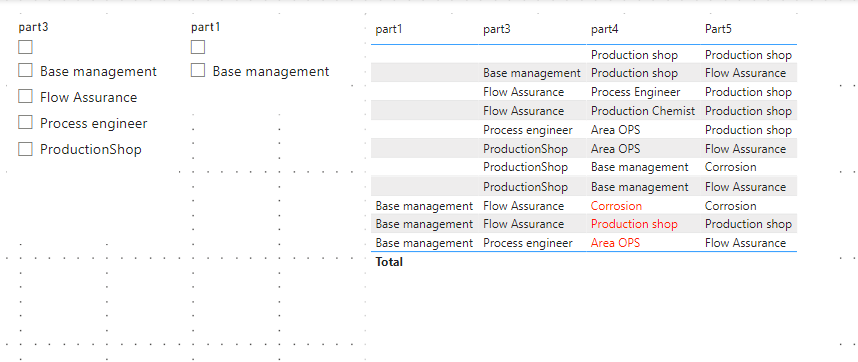Check Base management in part3 slicer
858x362 pixels.
tap(25, 71)
